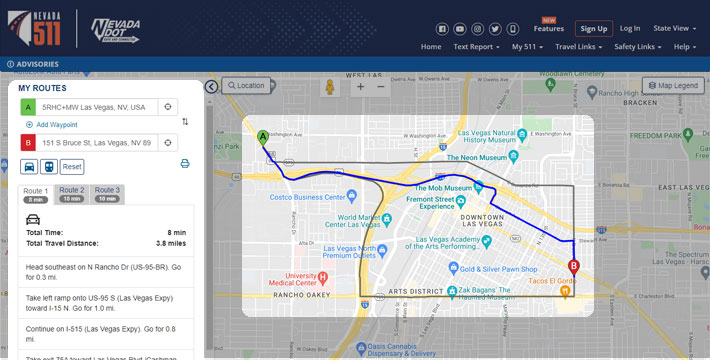
Task: Expand the My 511 menu
Action: (x=527, y=47)
